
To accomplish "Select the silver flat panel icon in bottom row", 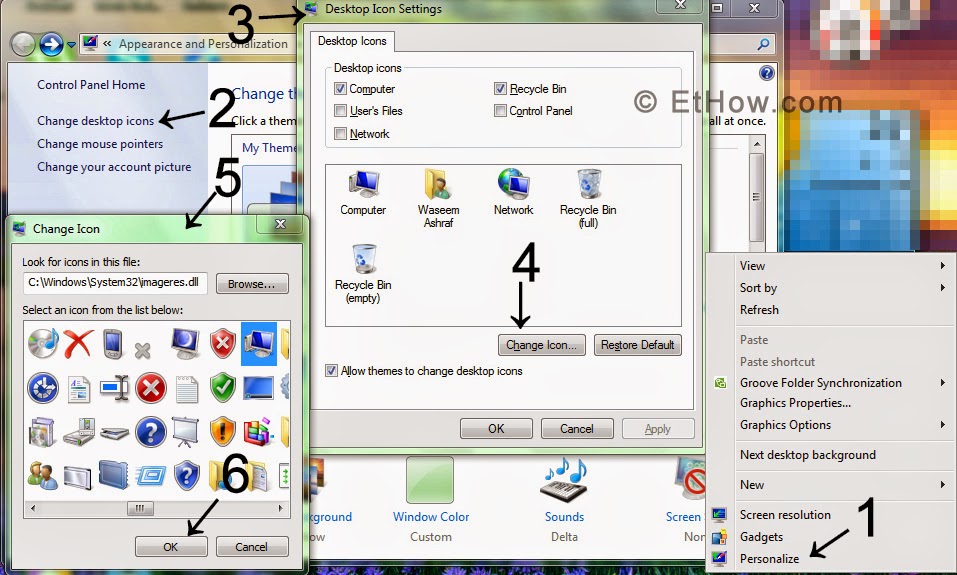I will pyautogui.click(x=78, y=477).
